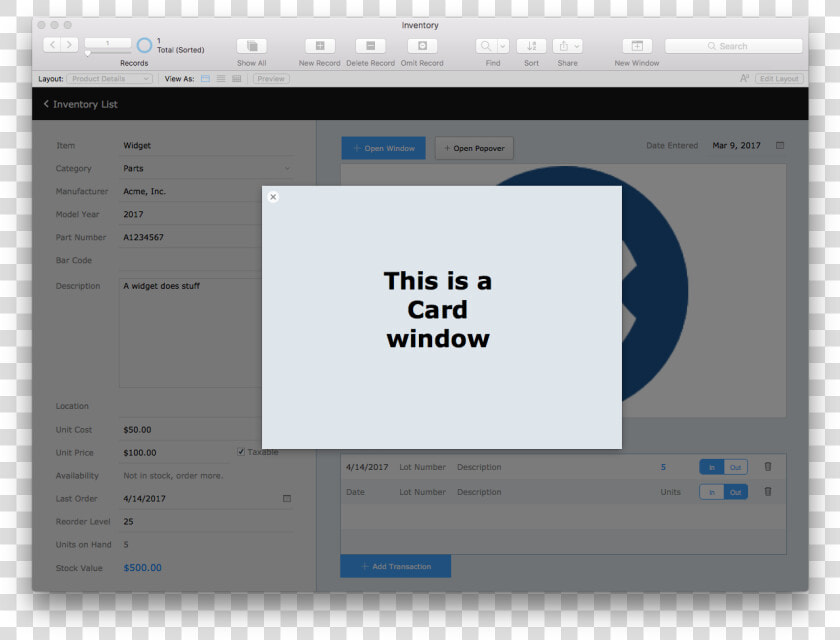The width and height of the screenshot is (840, 640).
Task: Click the Open Window button
Action: tap(384, 148)
